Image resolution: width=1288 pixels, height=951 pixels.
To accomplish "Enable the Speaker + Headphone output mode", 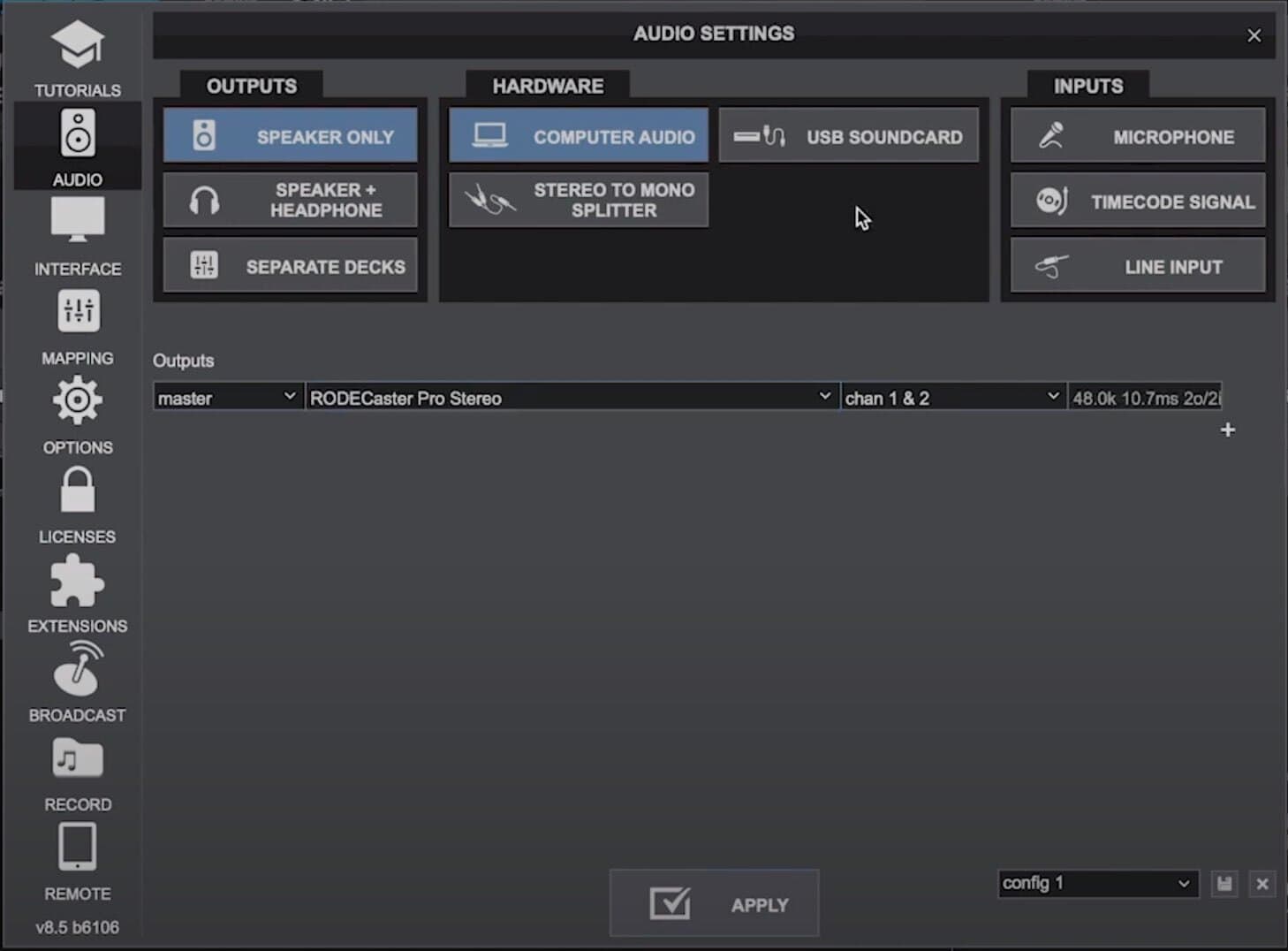I will coord(290,200).
